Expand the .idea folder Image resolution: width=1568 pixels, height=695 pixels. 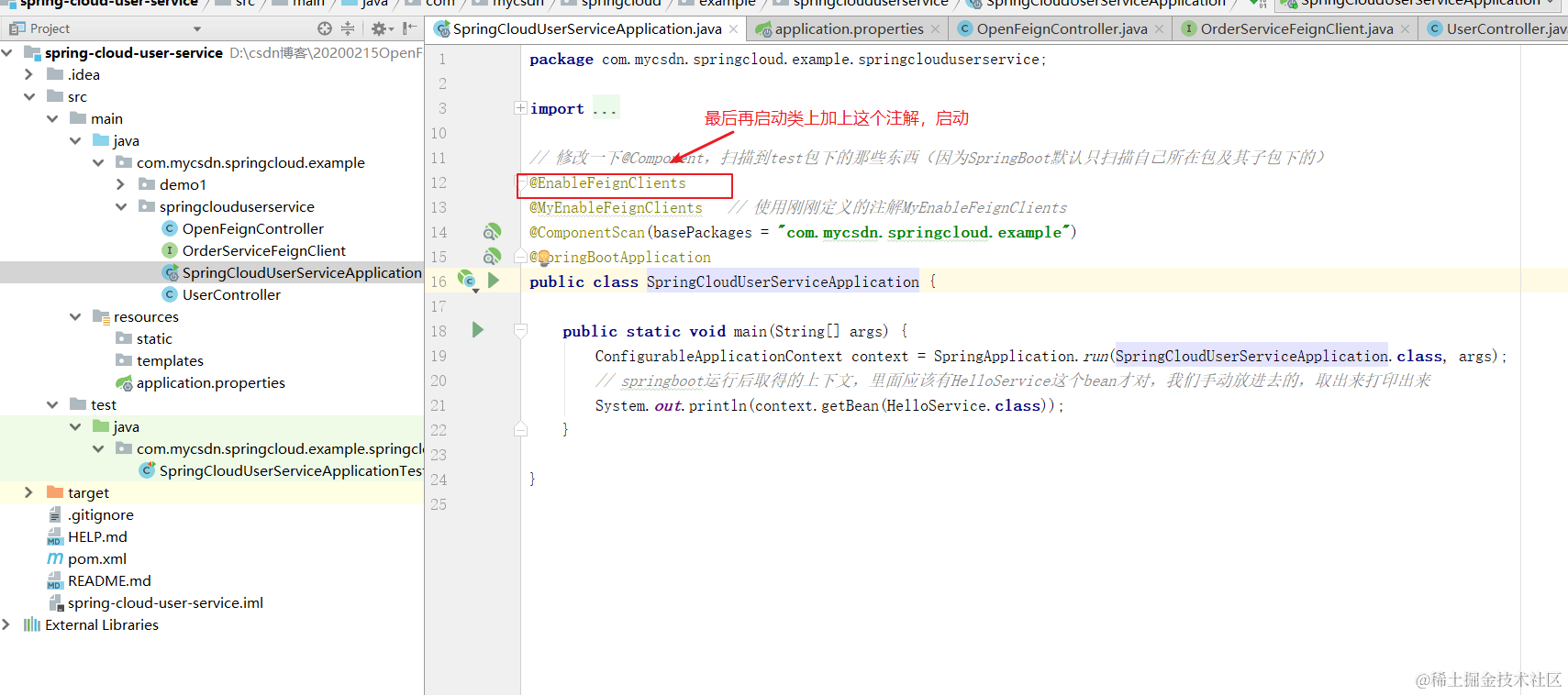pyautogui.click(x=29, y=74)
